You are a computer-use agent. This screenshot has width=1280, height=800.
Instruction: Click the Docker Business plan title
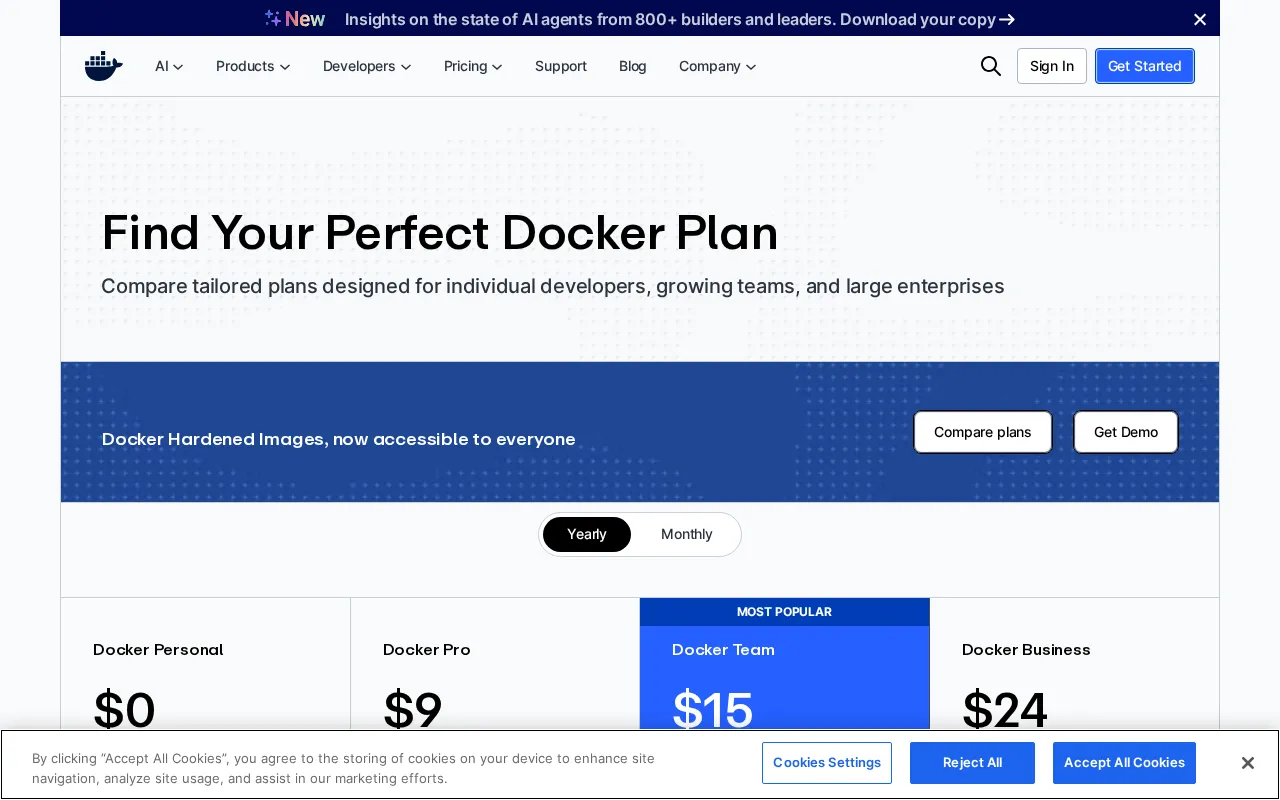click(x=1026, y=650)
